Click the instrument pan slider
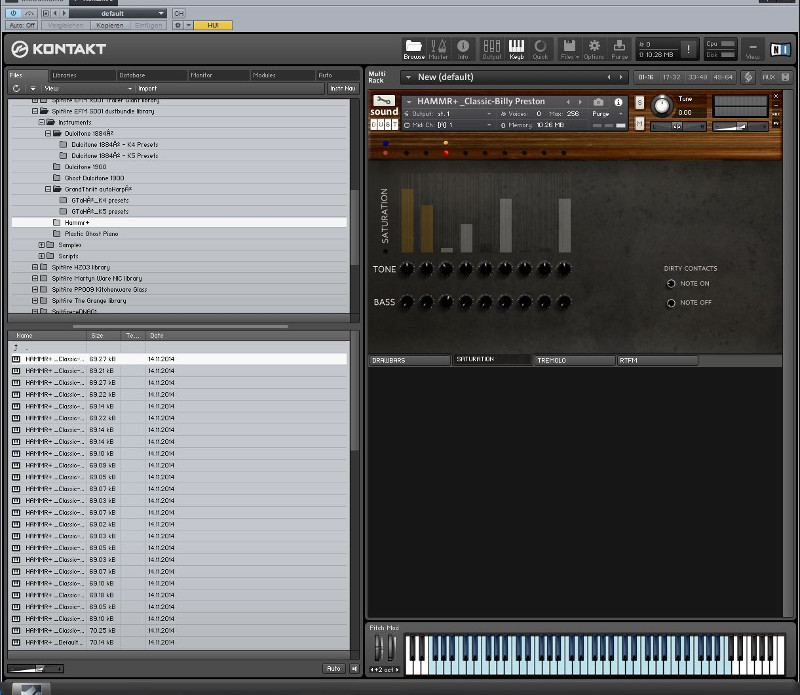 click(x=679, y=126)
